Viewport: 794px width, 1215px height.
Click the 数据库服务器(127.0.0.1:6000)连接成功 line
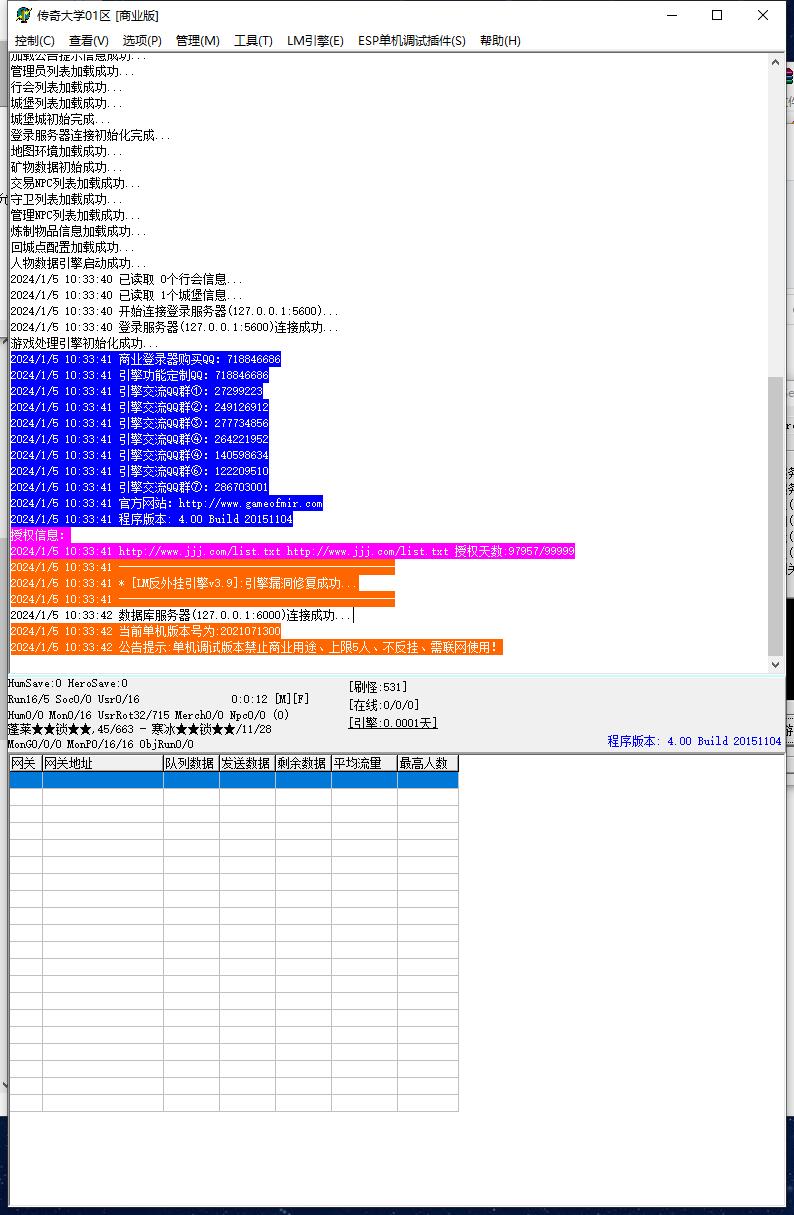click(181, 615)
